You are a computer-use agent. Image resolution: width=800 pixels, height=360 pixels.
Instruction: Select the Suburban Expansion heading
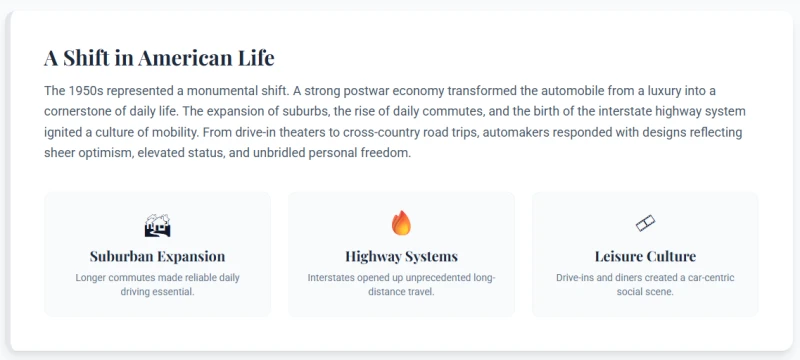pyautogui.click(x=157, y=256)
